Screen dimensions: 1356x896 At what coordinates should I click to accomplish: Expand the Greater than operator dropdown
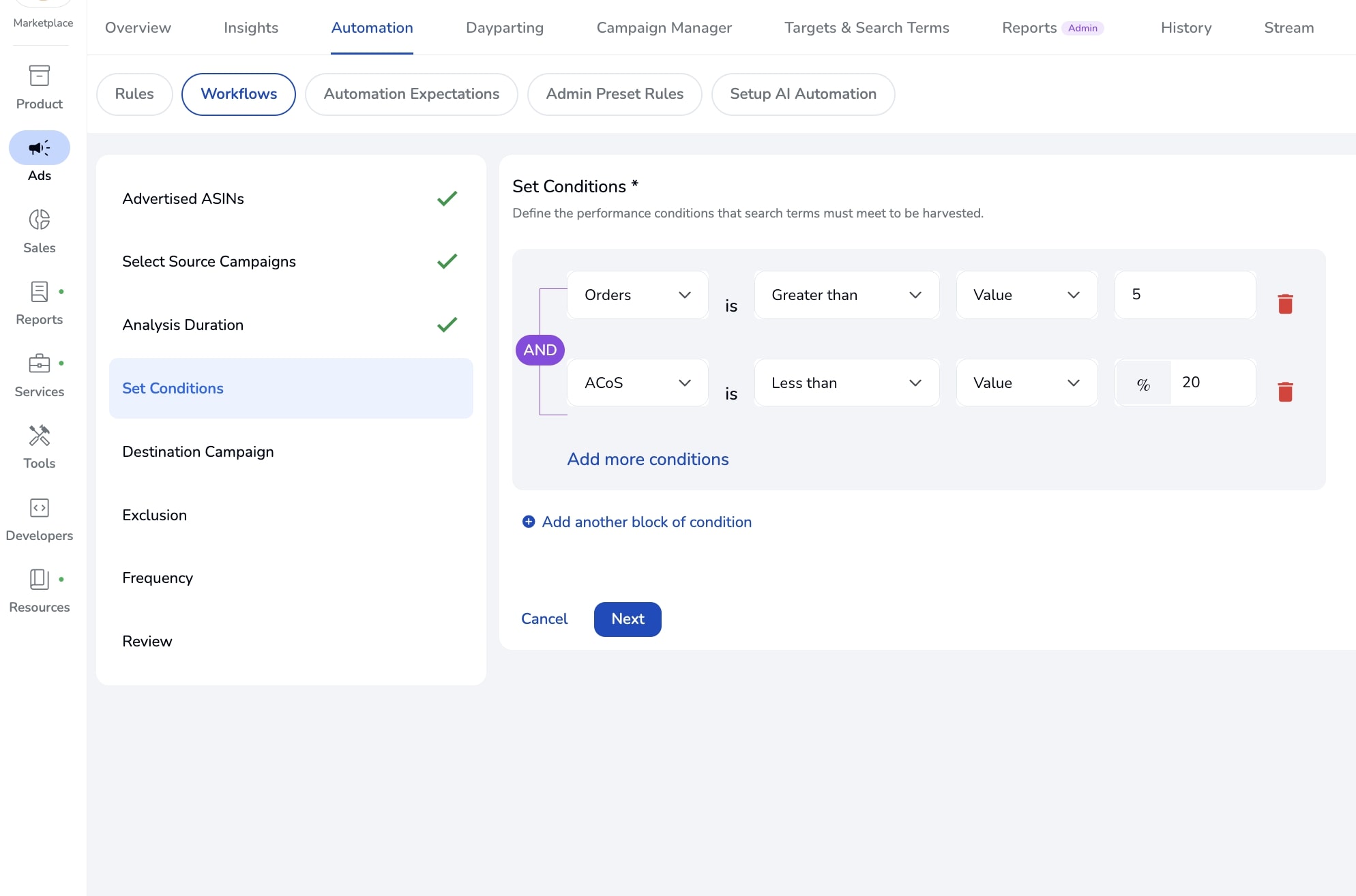pyautogui.click(x=846, y=295)
